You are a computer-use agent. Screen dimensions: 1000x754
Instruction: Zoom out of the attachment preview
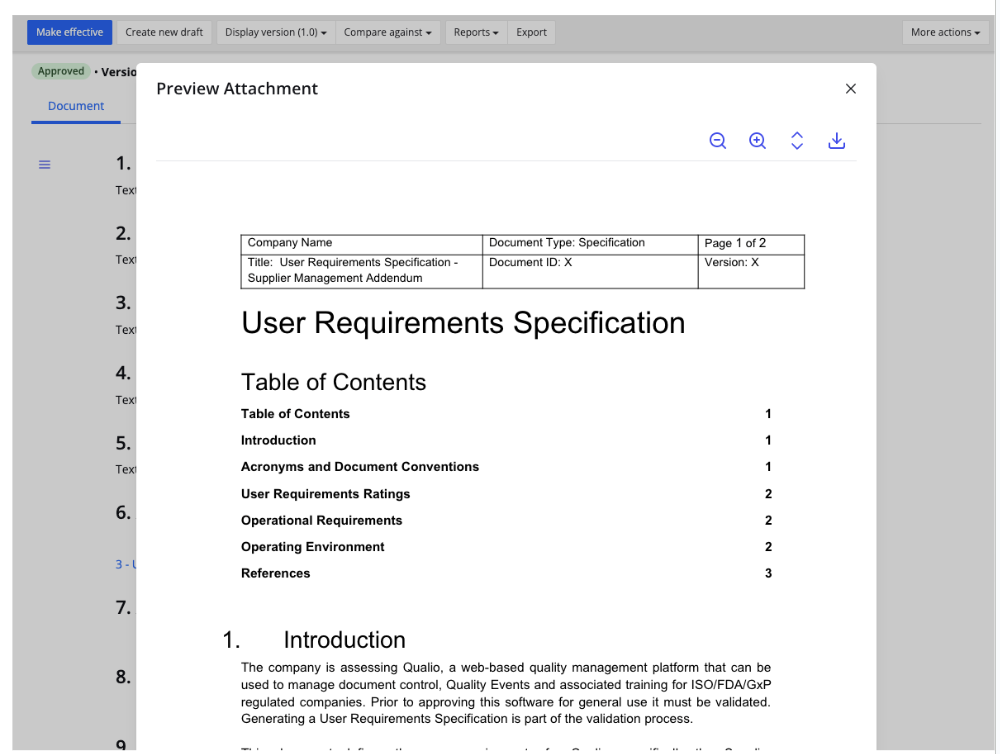717,141
